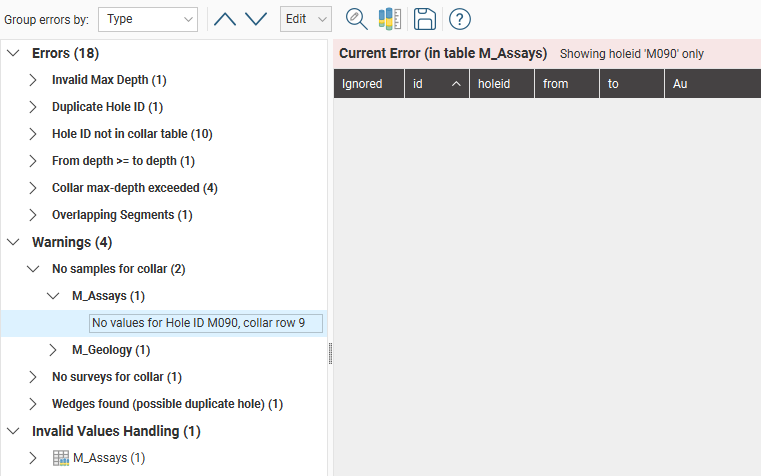Click the up arrow to previous error

click(x=225, y=19)
